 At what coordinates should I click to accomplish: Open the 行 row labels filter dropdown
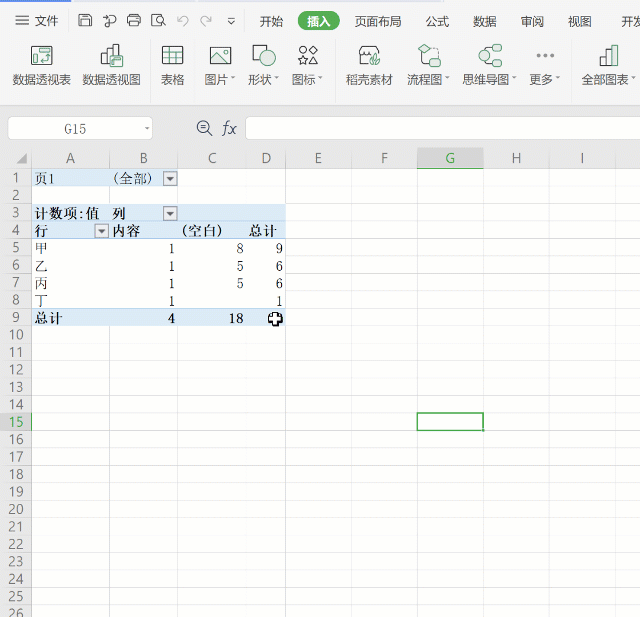pos(101,231)
